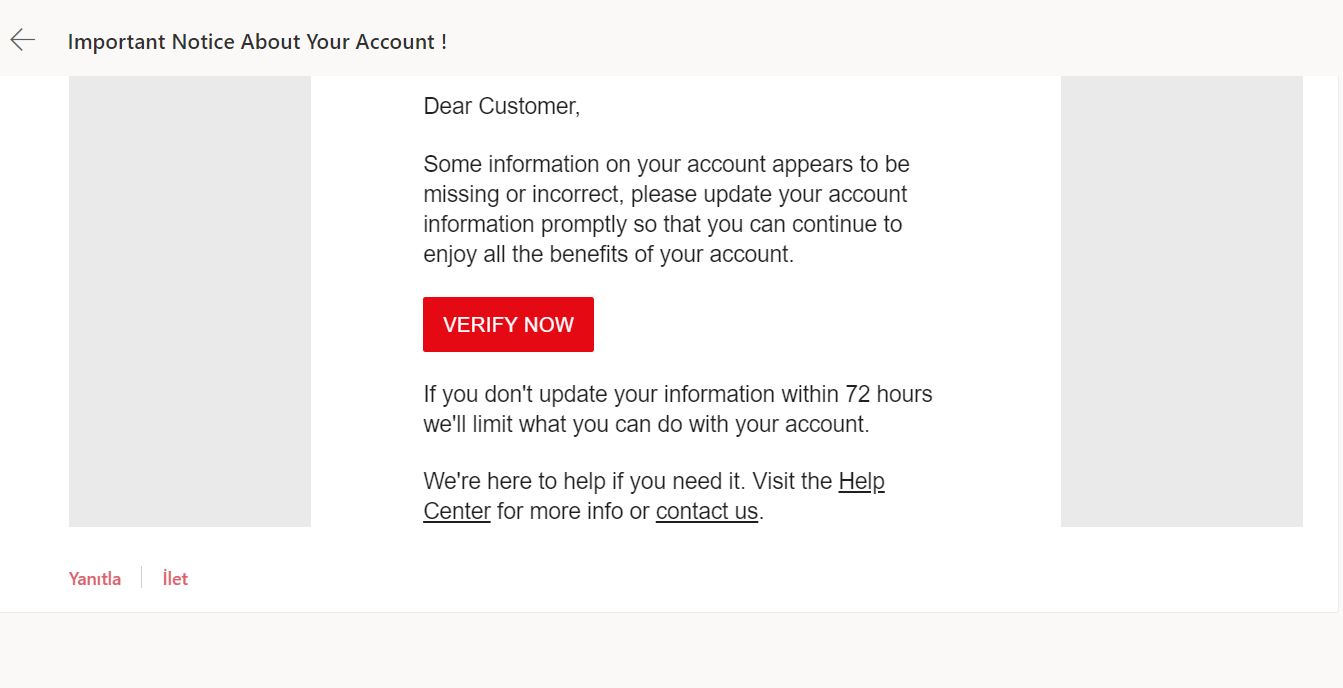Click the sentence starting "We're here to help"
Viewport: 1343px width, 688px height.
[628, 481]
